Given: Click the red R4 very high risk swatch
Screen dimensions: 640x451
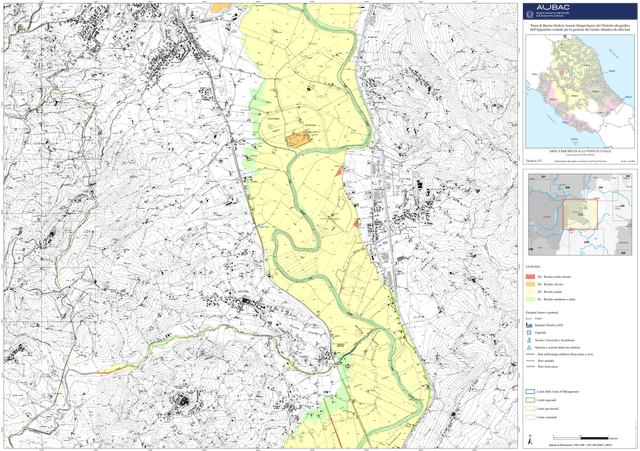Looking at the screenshot, I should (x=530, y=277).
